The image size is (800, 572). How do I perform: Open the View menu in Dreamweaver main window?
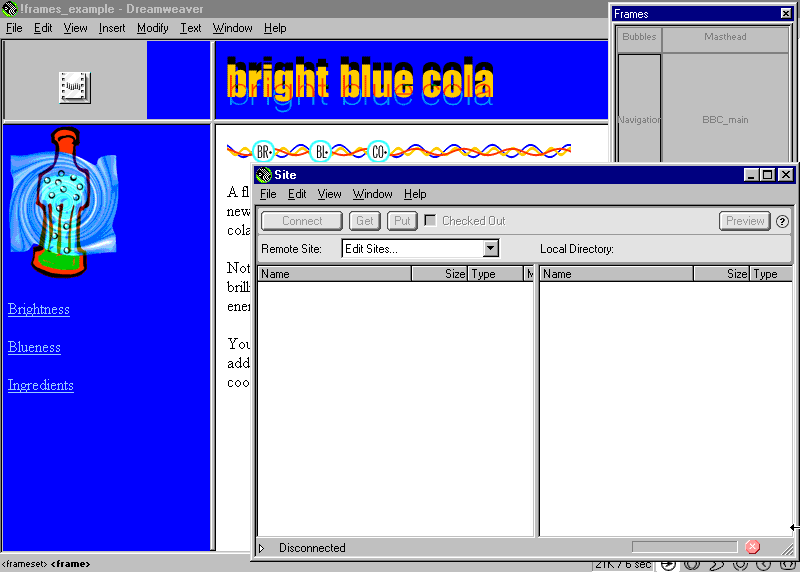pyautogui.click(x=75, y=28)
